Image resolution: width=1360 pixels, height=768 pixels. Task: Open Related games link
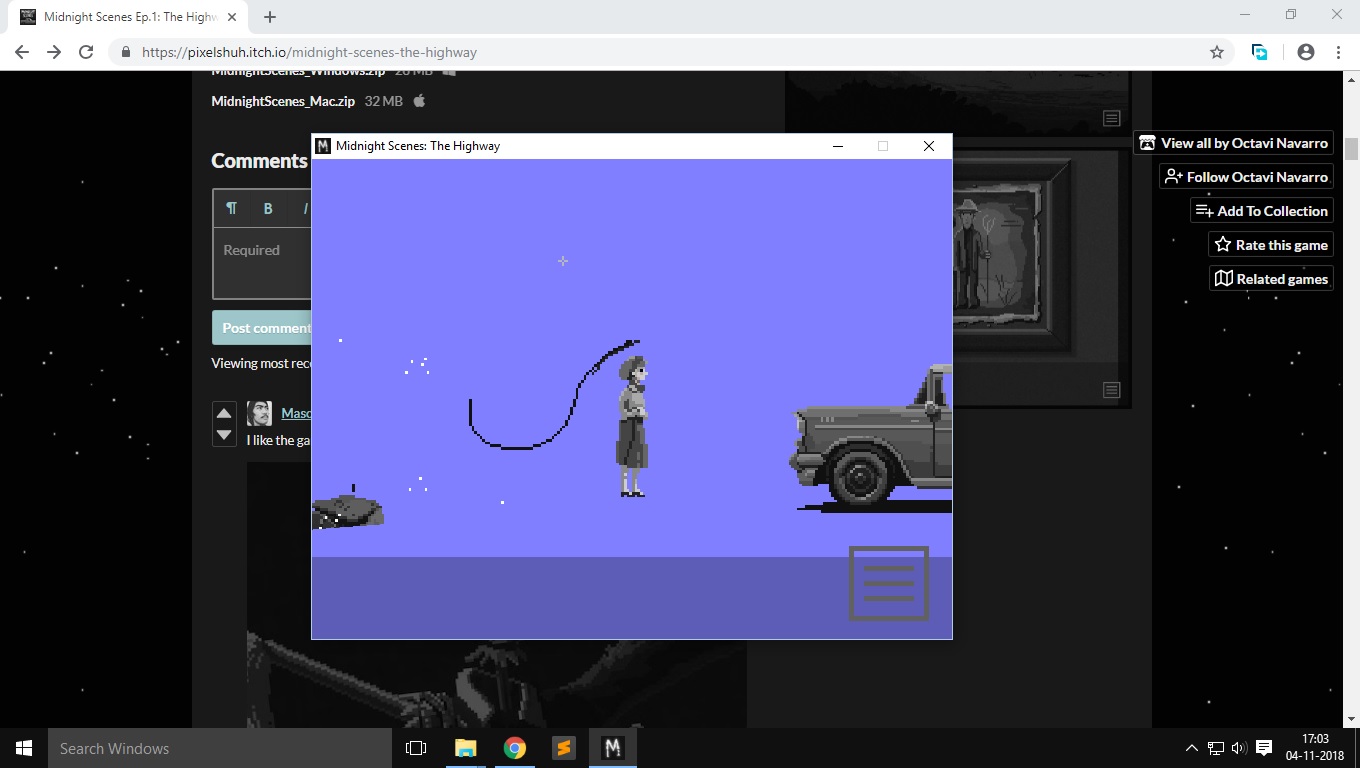click(1271, 279)
